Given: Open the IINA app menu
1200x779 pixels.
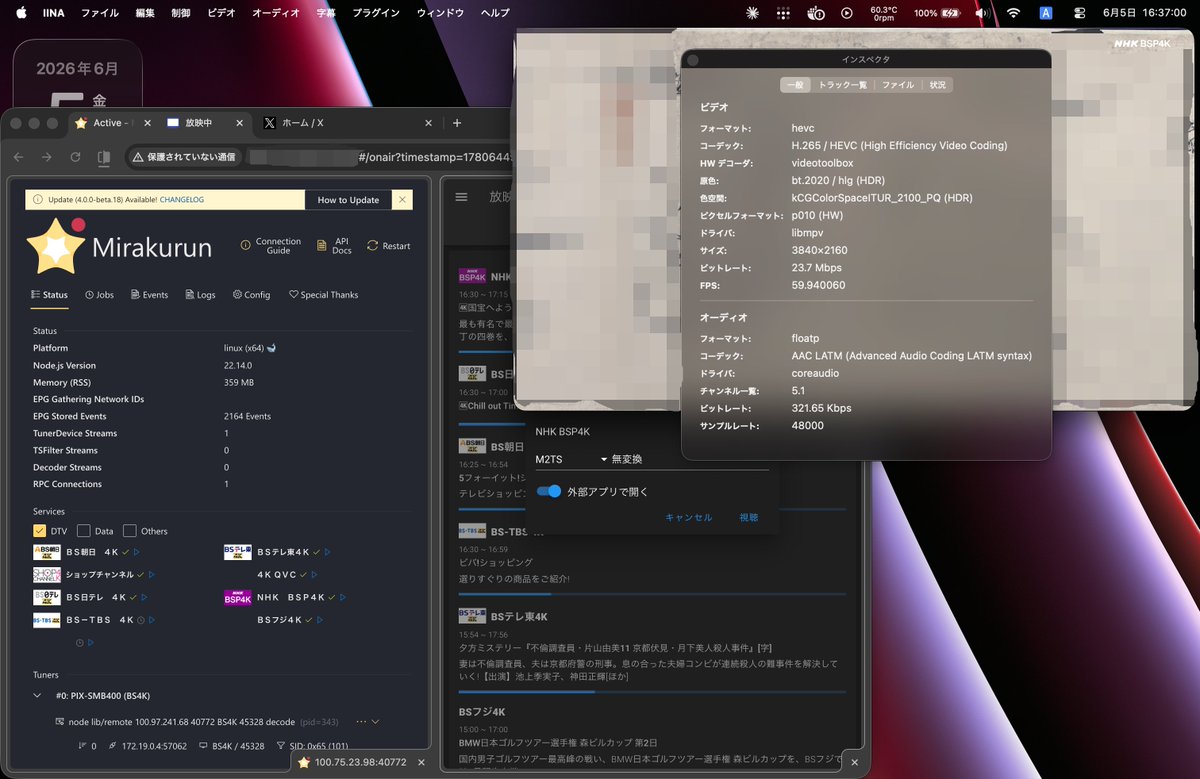Looking at the screenshot, I should (52, 13).
